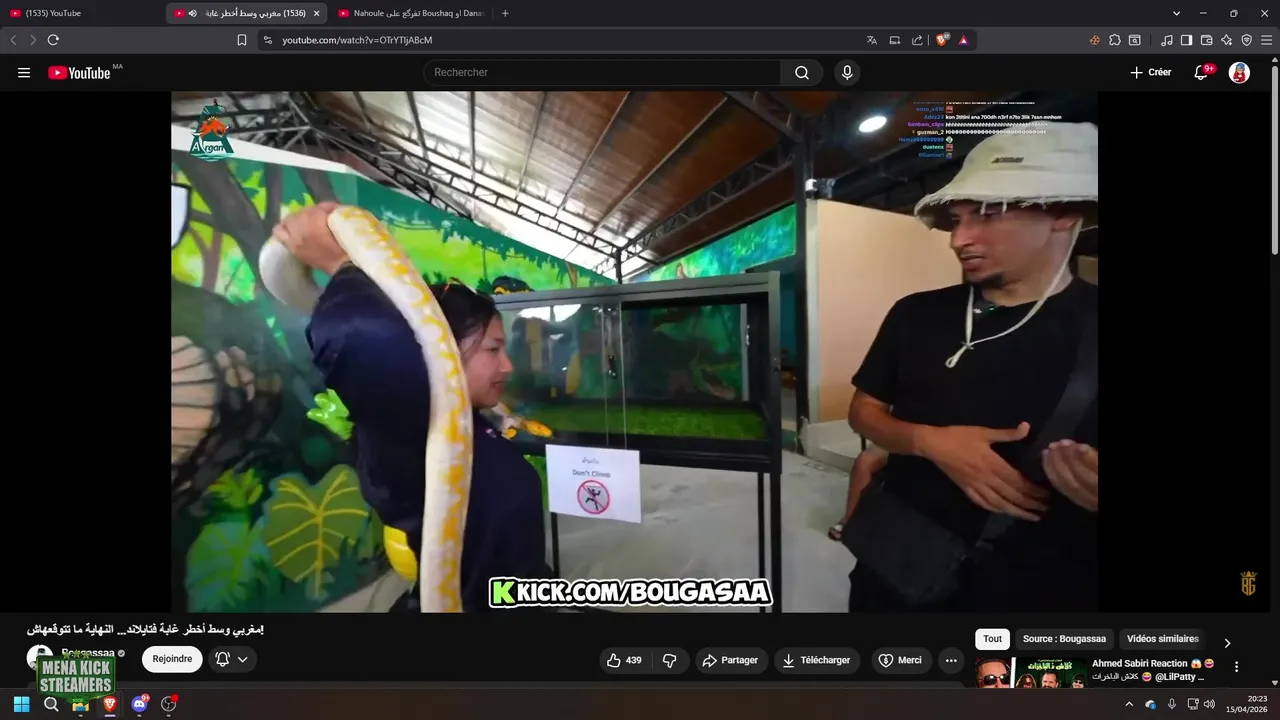Open options for Ahmed Sabiri Reaction video
The width and height of the screenshot is (1280, 720).
[1236, 667]
